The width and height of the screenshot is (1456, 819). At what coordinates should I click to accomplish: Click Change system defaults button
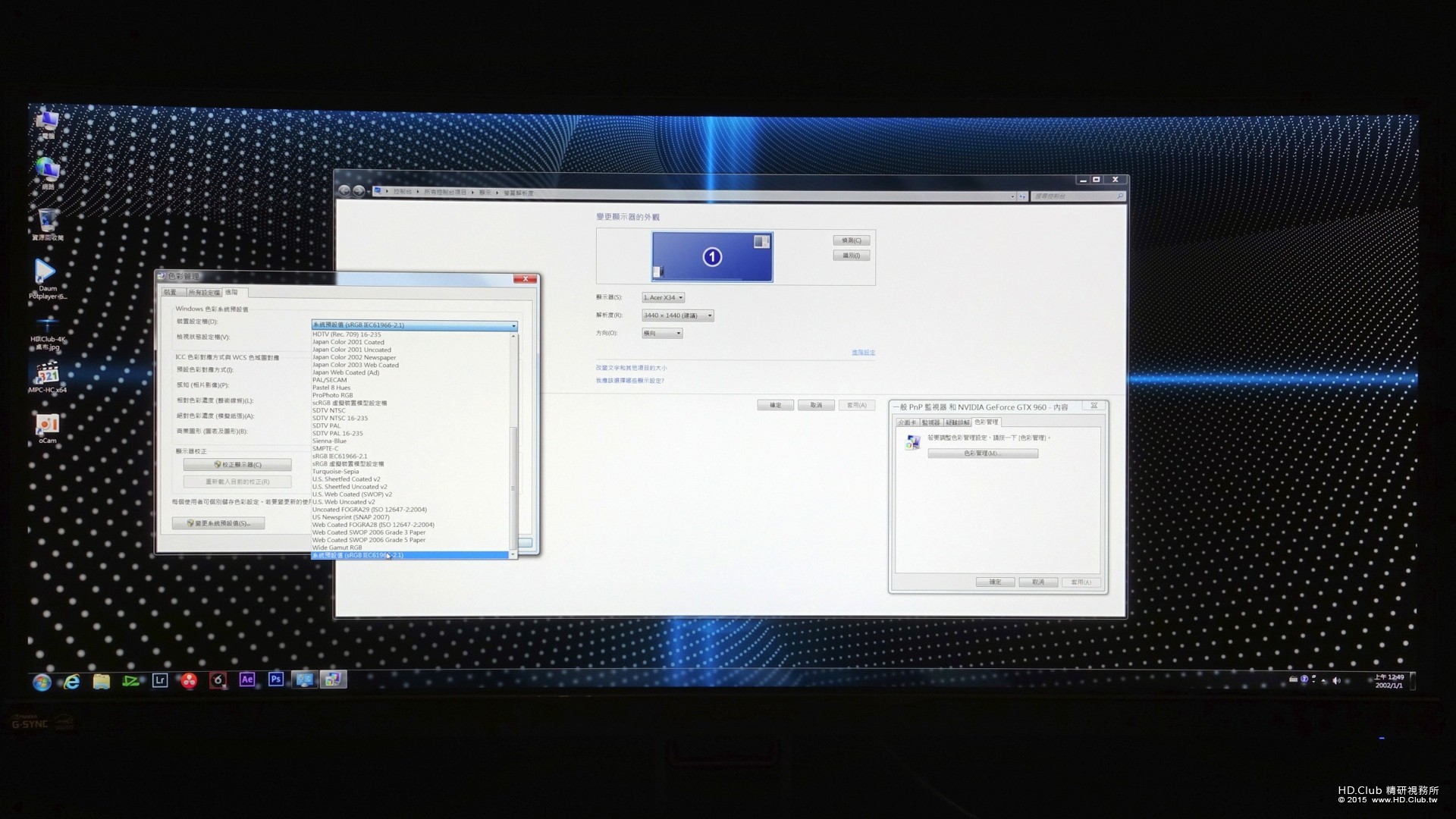[x=218, y=523]
